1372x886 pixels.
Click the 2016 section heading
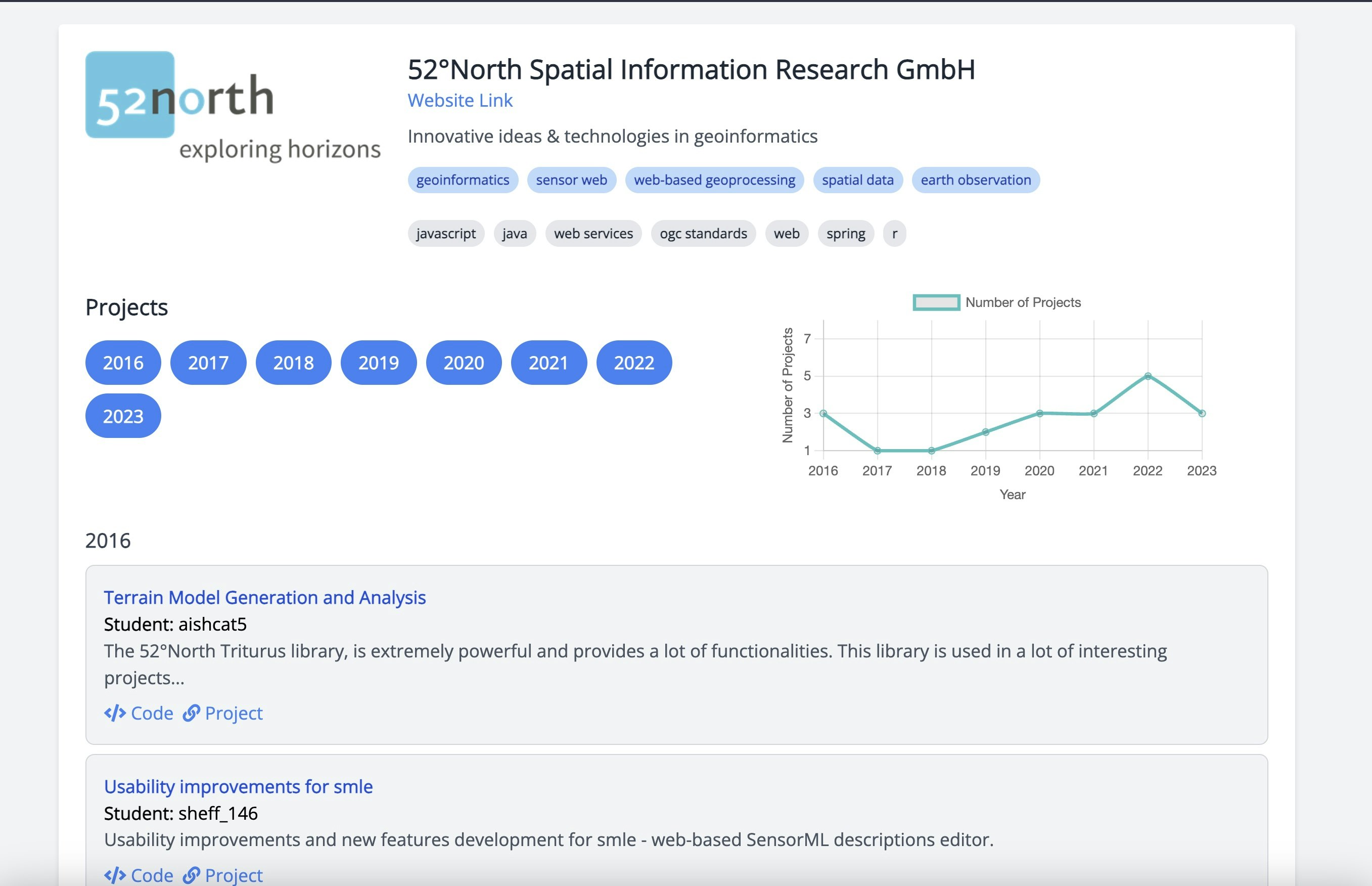click(x=108, y=541)
